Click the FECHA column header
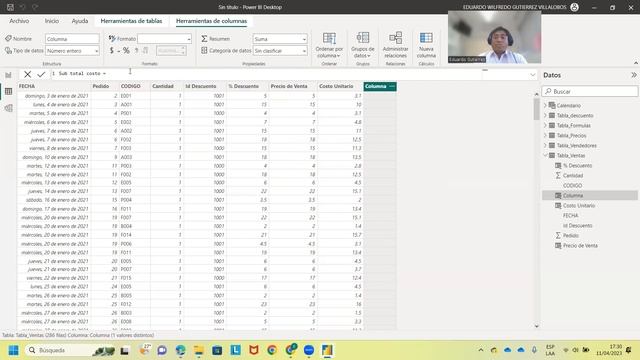Image resolution: width=640 pixels, height=360 pixels. click(x=54, y=87)
